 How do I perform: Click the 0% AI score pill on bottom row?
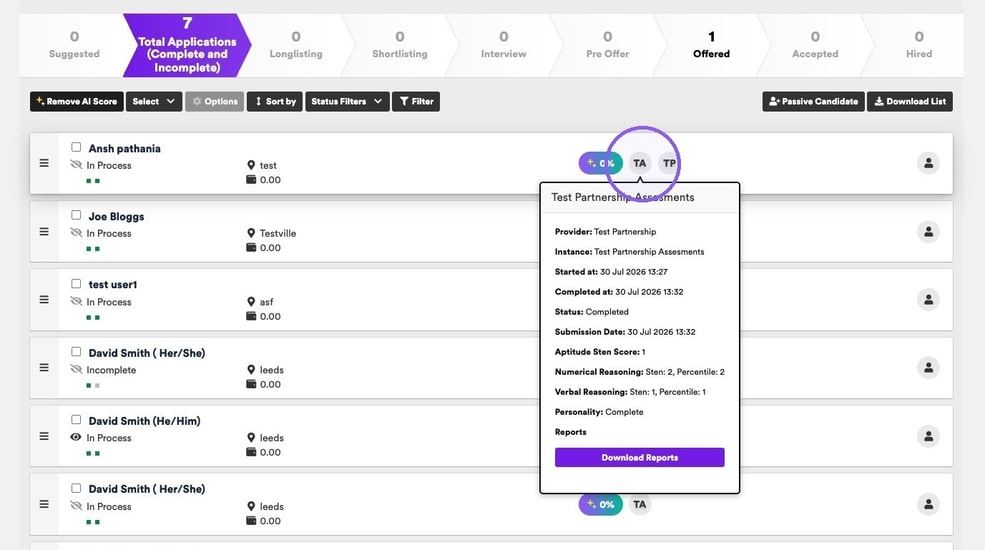[x=601, y=504]
